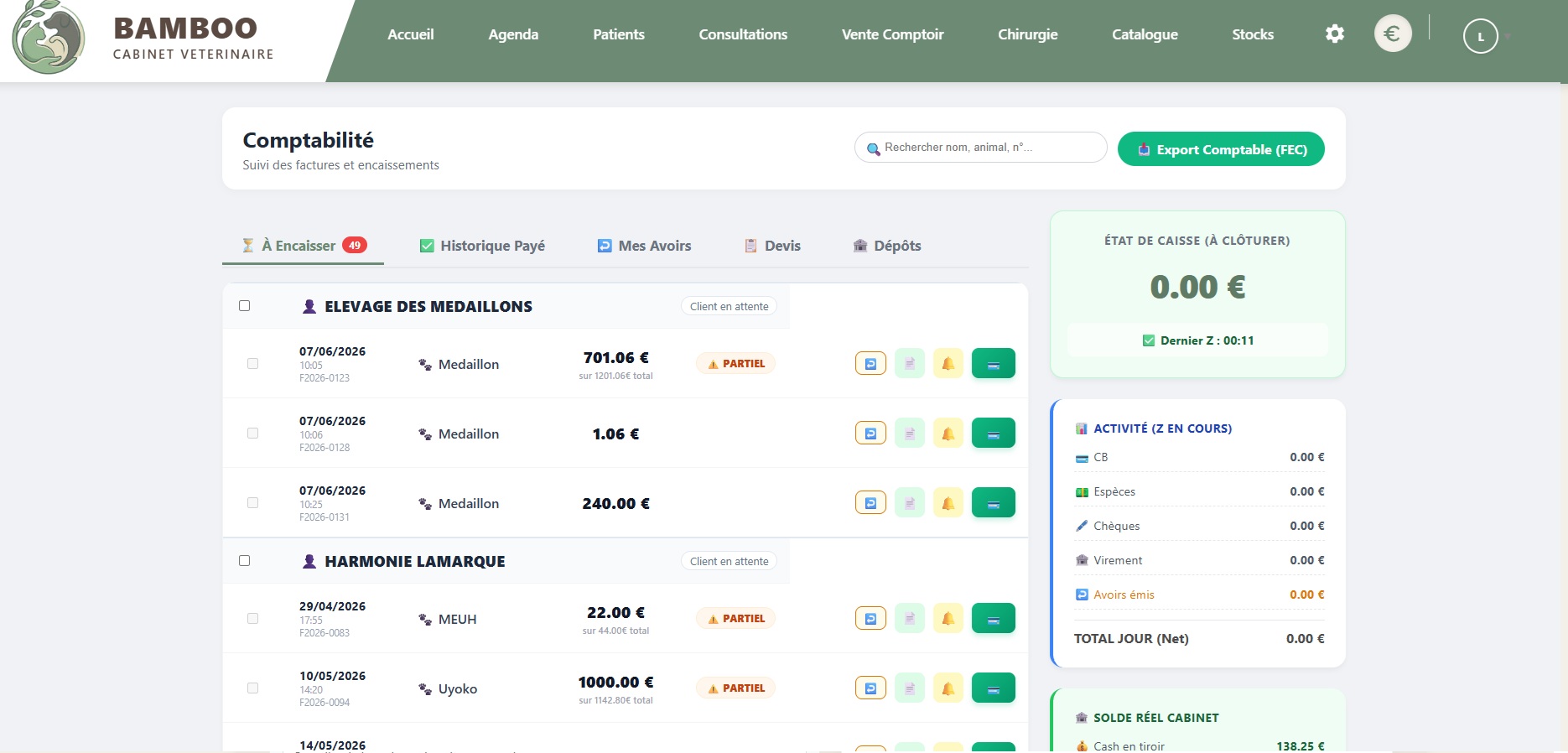Show the Dépôts tab
Viewport: 1568px width, 753px height.
pyautogui.click(x=887, y=246)
